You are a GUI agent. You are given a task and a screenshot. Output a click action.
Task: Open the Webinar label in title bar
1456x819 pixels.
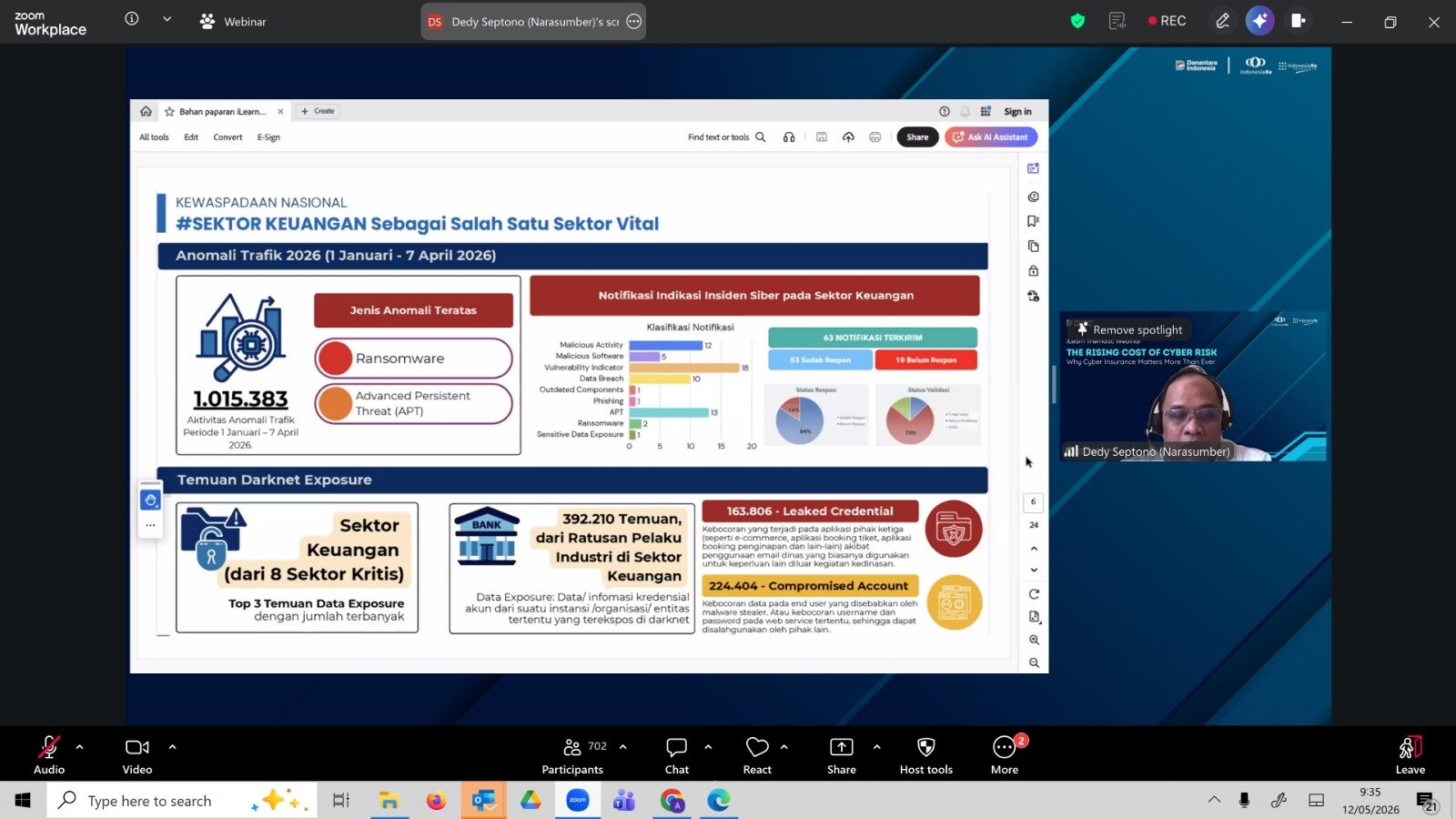pyautogui.click(x=233, y=21)
